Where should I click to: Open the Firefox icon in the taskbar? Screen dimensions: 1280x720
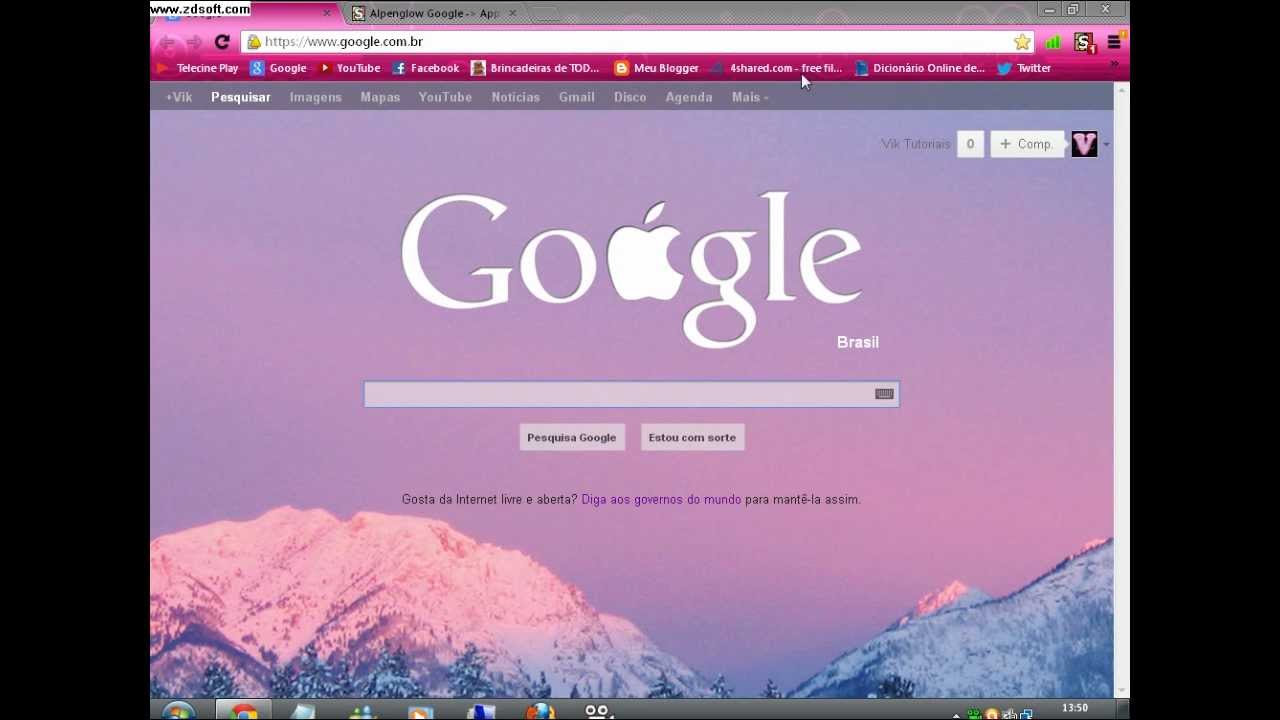tap(540, 712)
